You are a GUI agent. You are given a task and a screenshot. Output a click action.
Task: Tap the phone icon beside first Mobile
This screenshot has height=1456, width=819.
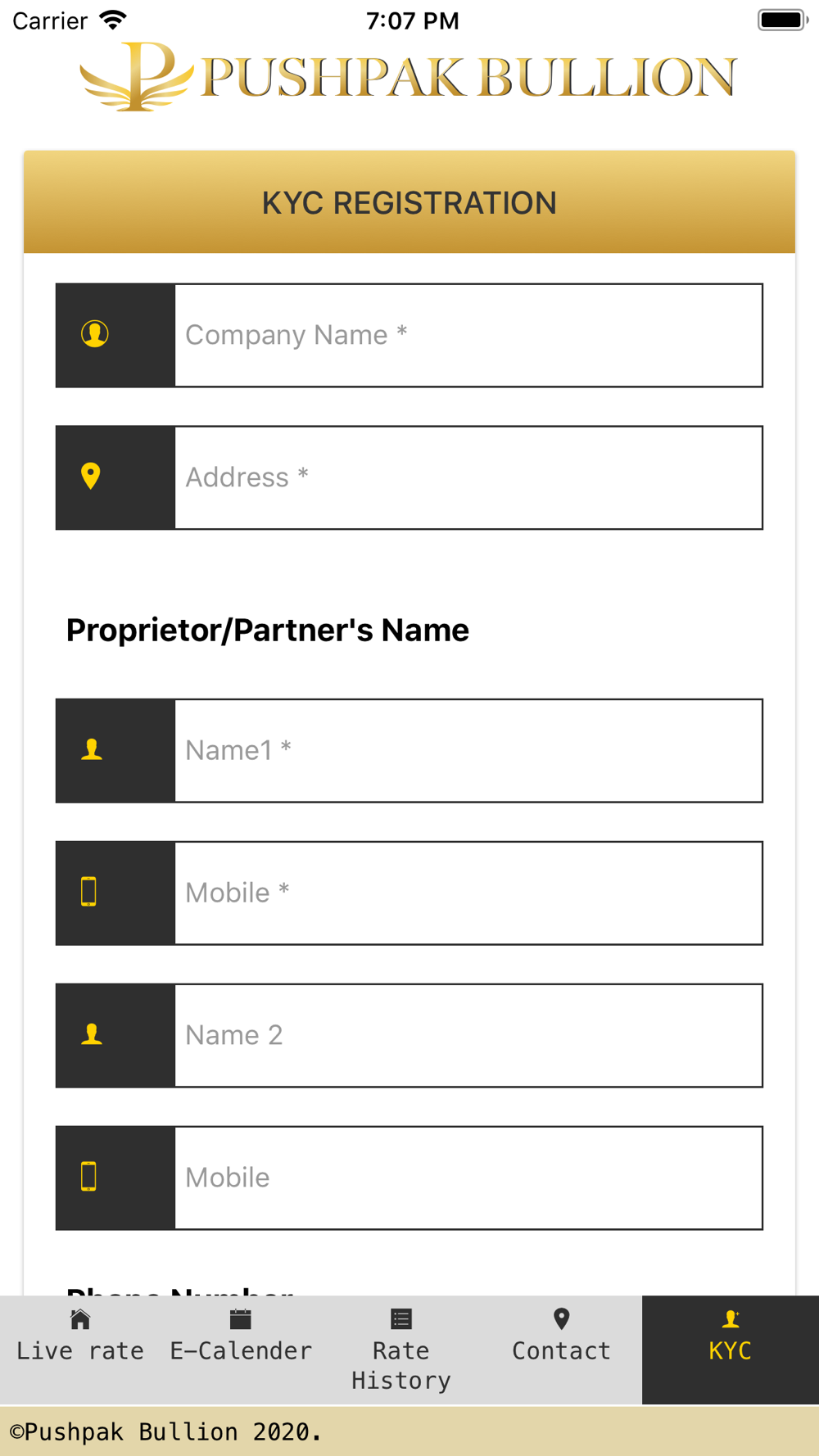point(89,892)
